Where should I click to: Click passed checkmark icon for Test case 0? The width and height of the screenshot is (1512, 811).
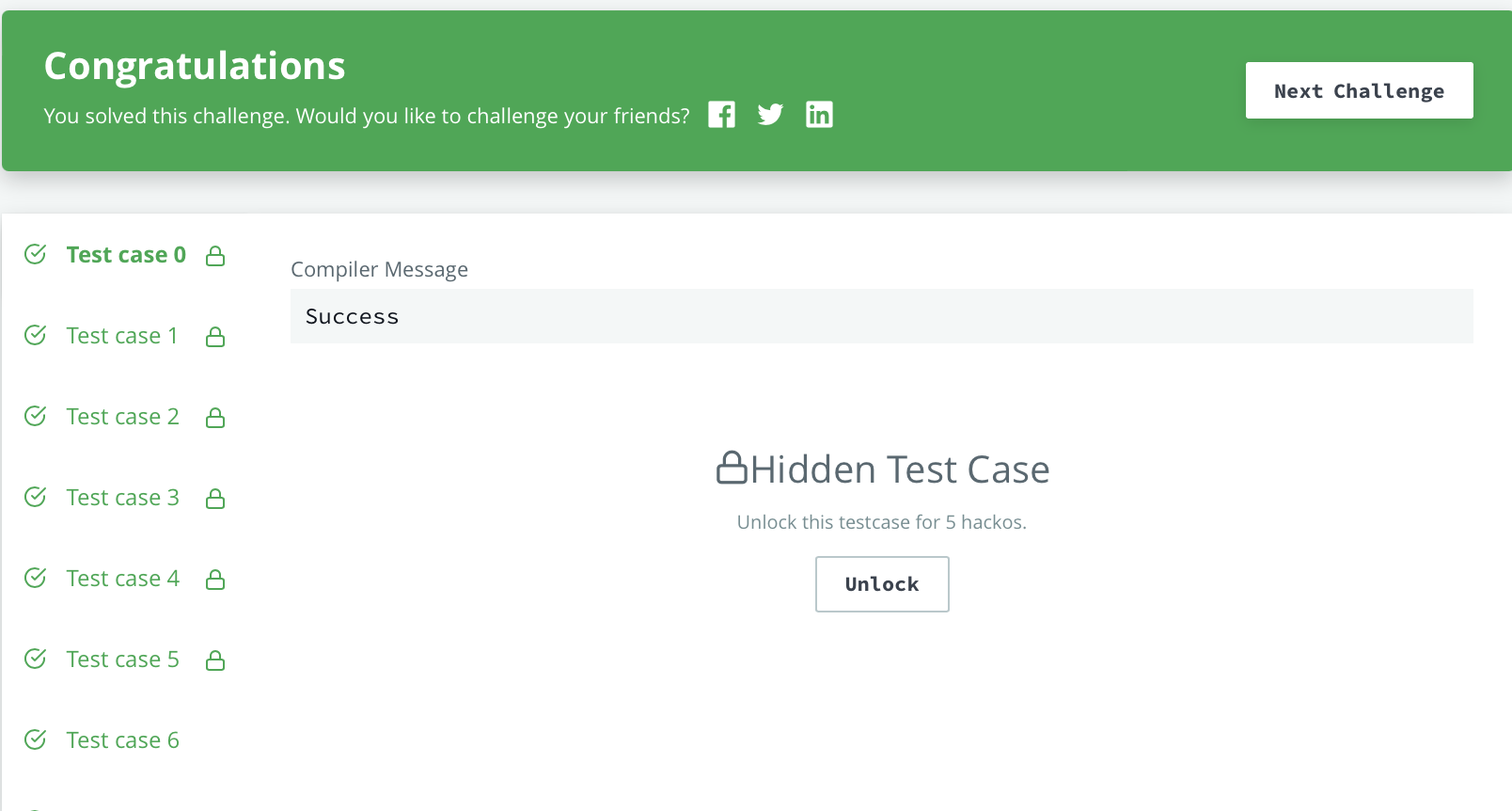pyautogui.click(x=35, y=254)
